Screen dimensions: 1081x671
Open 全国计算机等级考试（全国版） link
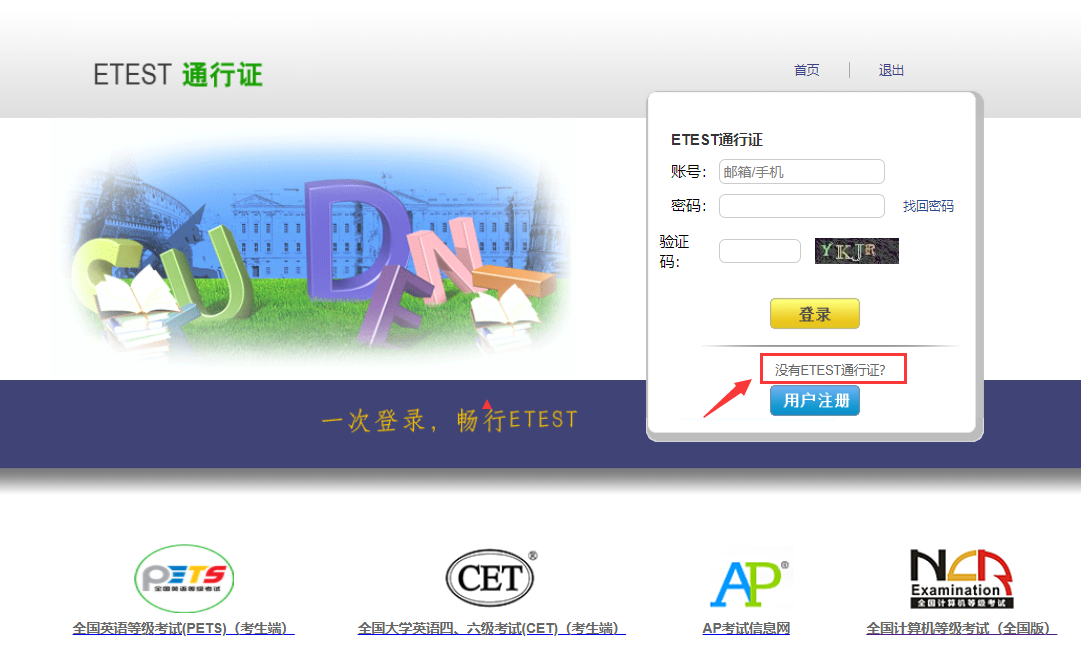pos(960,629)
